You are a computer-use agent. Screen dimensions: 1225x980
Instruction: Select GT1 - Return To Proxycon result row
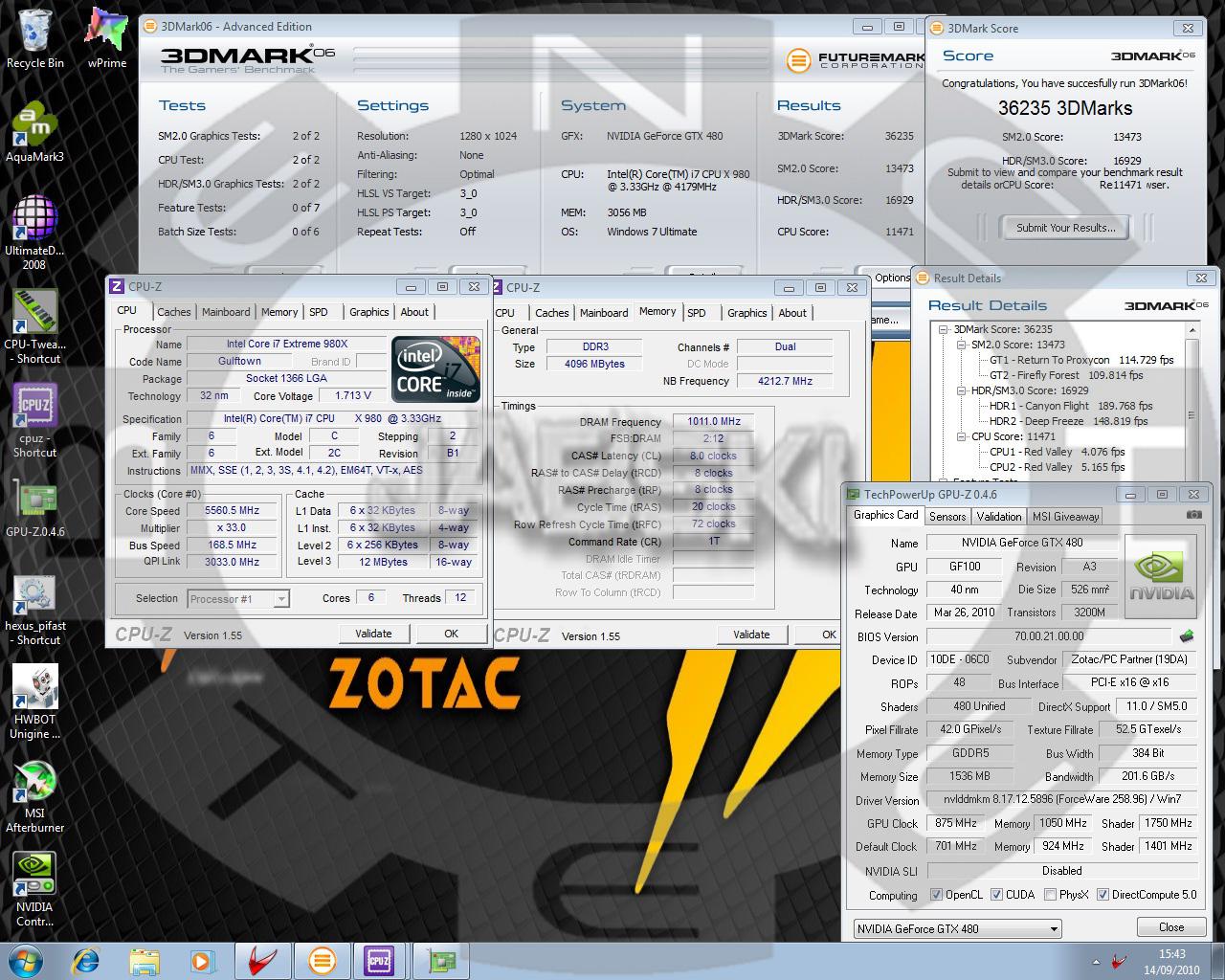[x=1081, y=360]
